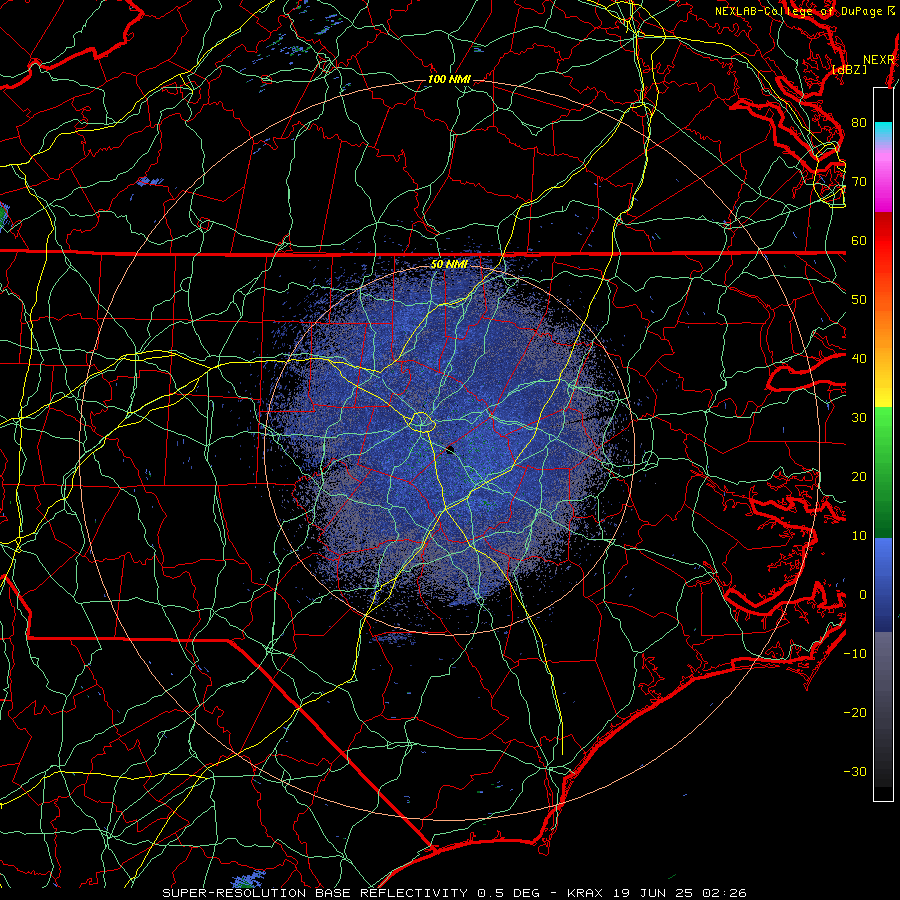Click the red segment of the color bar
900x900 pixels.
[x=883, y=241]
